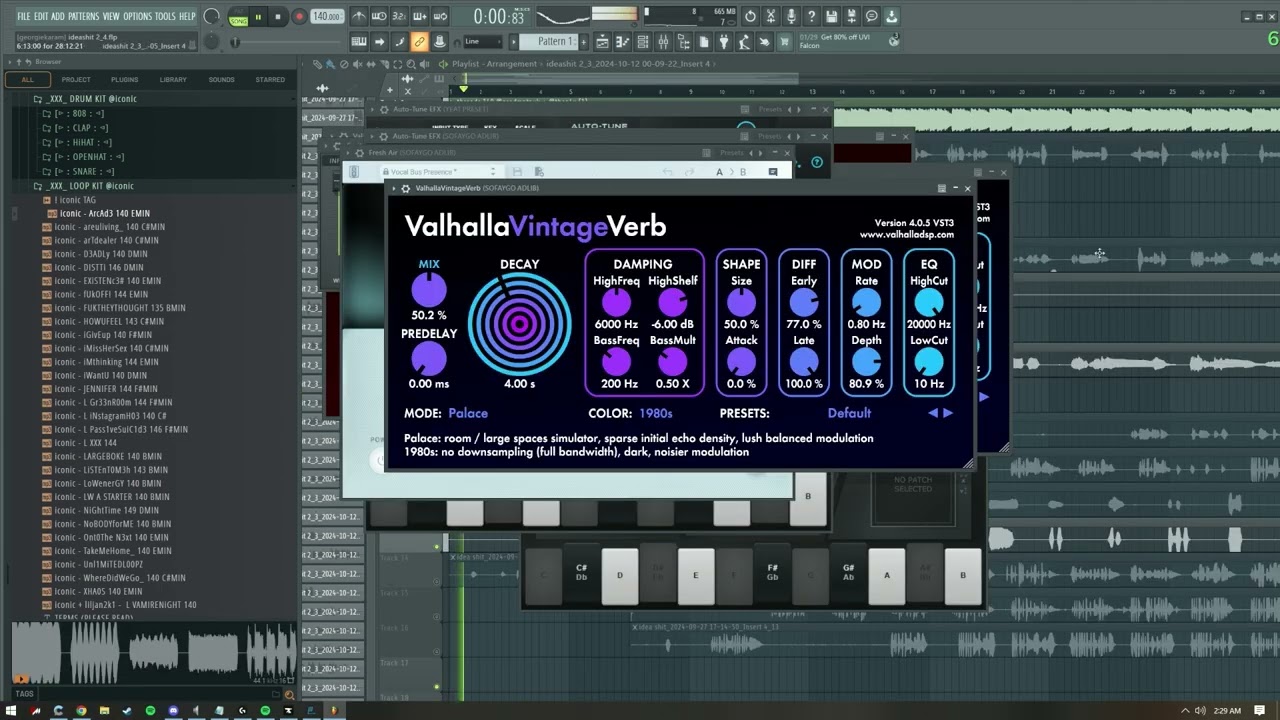Click the A key on piano keyboard
The height and width of the screenshot is (720, 1280).
pyautogui.click(x=886, y=575)
